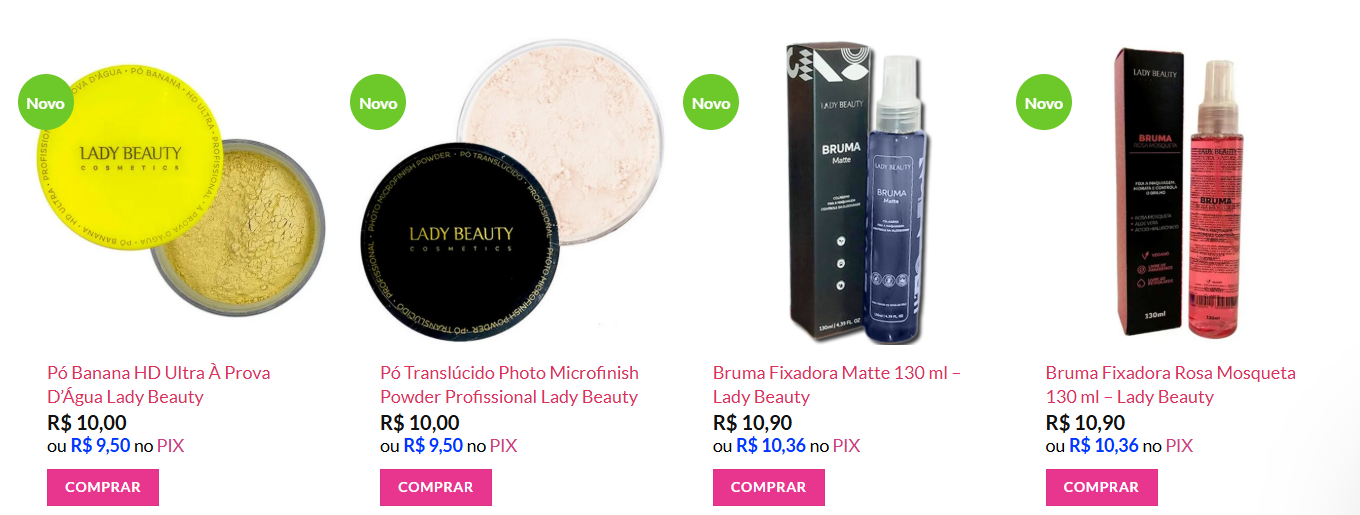Screen dimensions: 1360x515
Task: Click R$ 9,50 PIX price for Pó Translúcido
Action: [433, 446]
